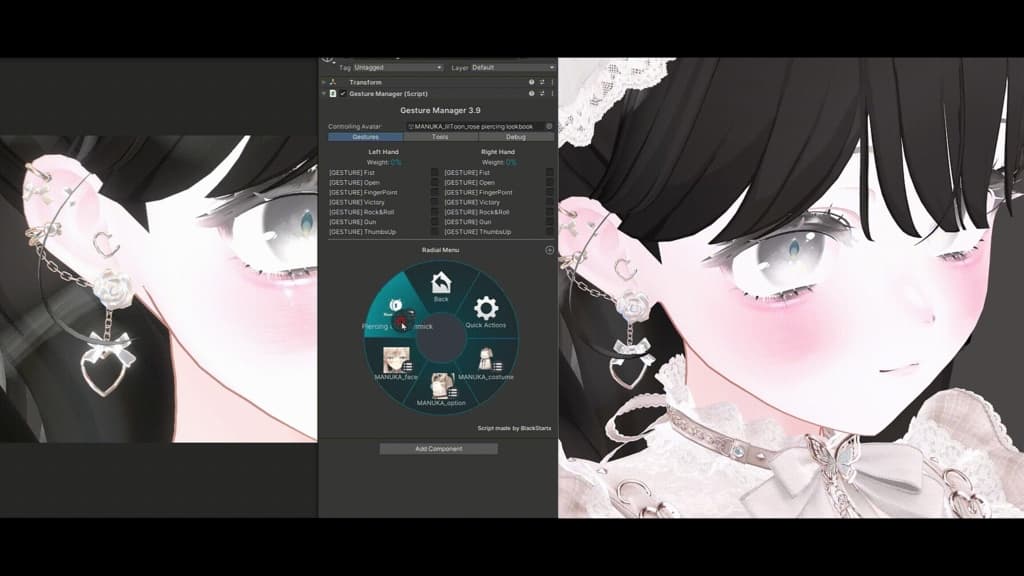Click the Add Component button

(x=439, y=449)
